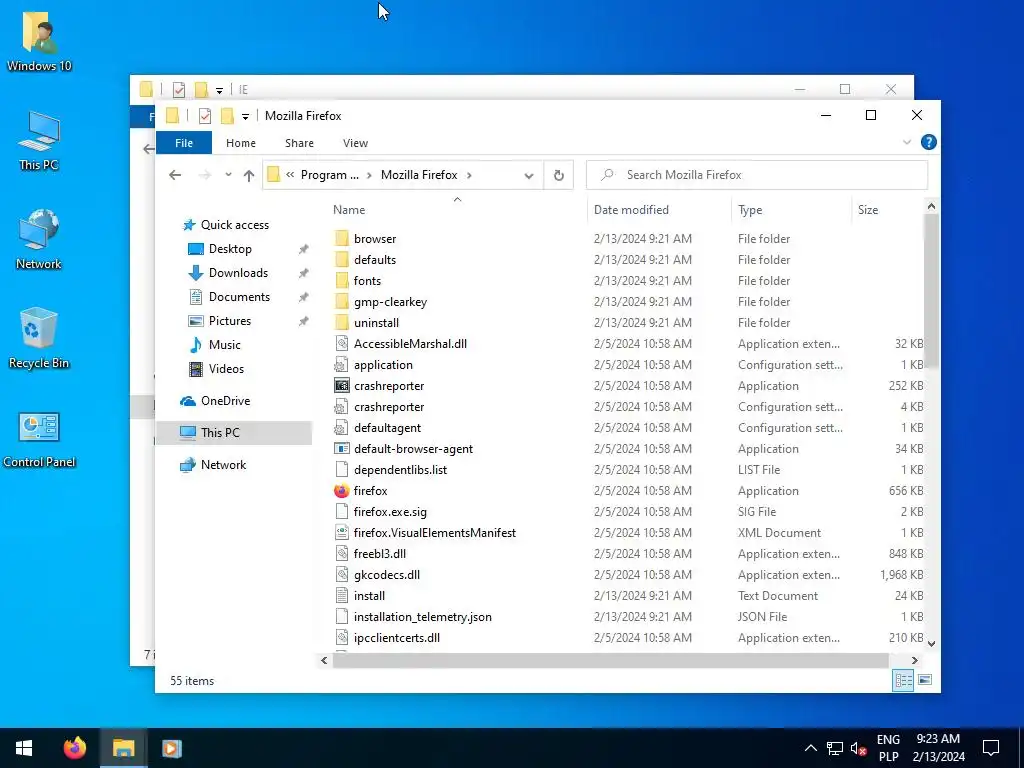Select the firefox application icon in file list
The width and height of the screenshot is (1024, 768).
click(342, 490)
